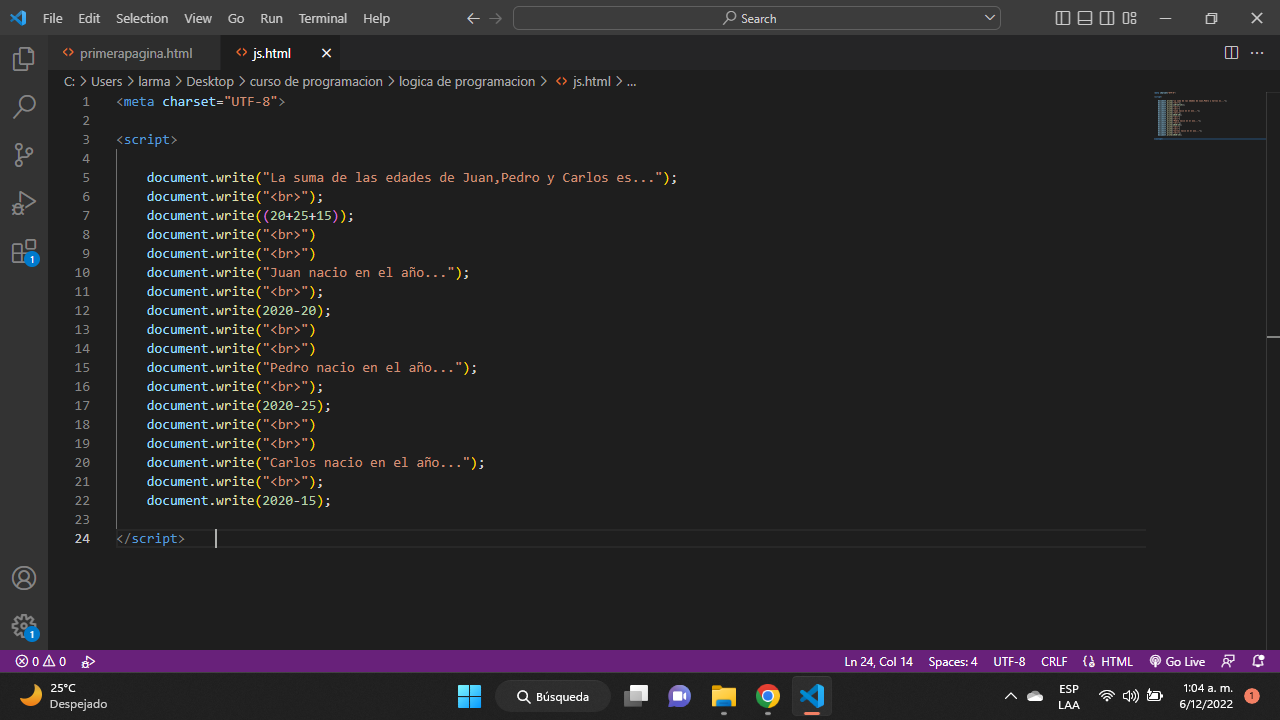Toggle the primary side bar layout icon
This screenshot has height=720, width=1280.
[1063, 18]
